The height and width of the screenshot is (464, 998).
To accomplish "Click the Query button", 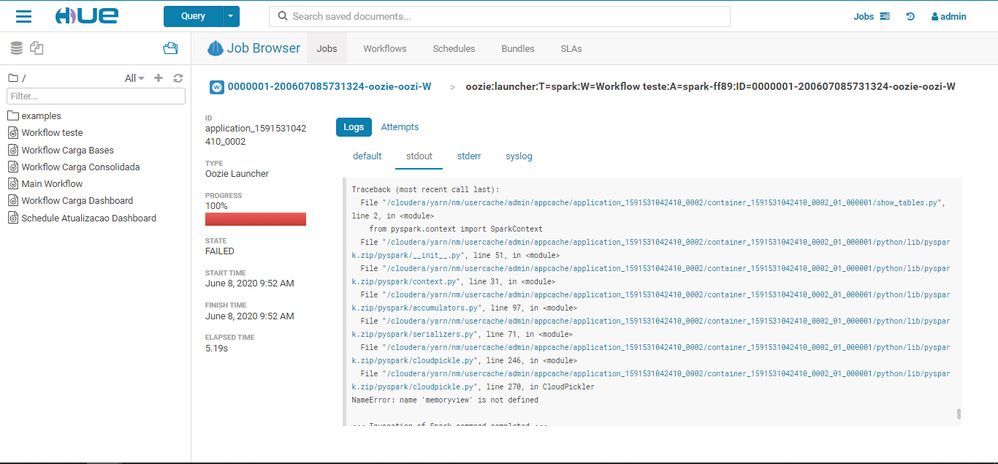I will [193, 17].
